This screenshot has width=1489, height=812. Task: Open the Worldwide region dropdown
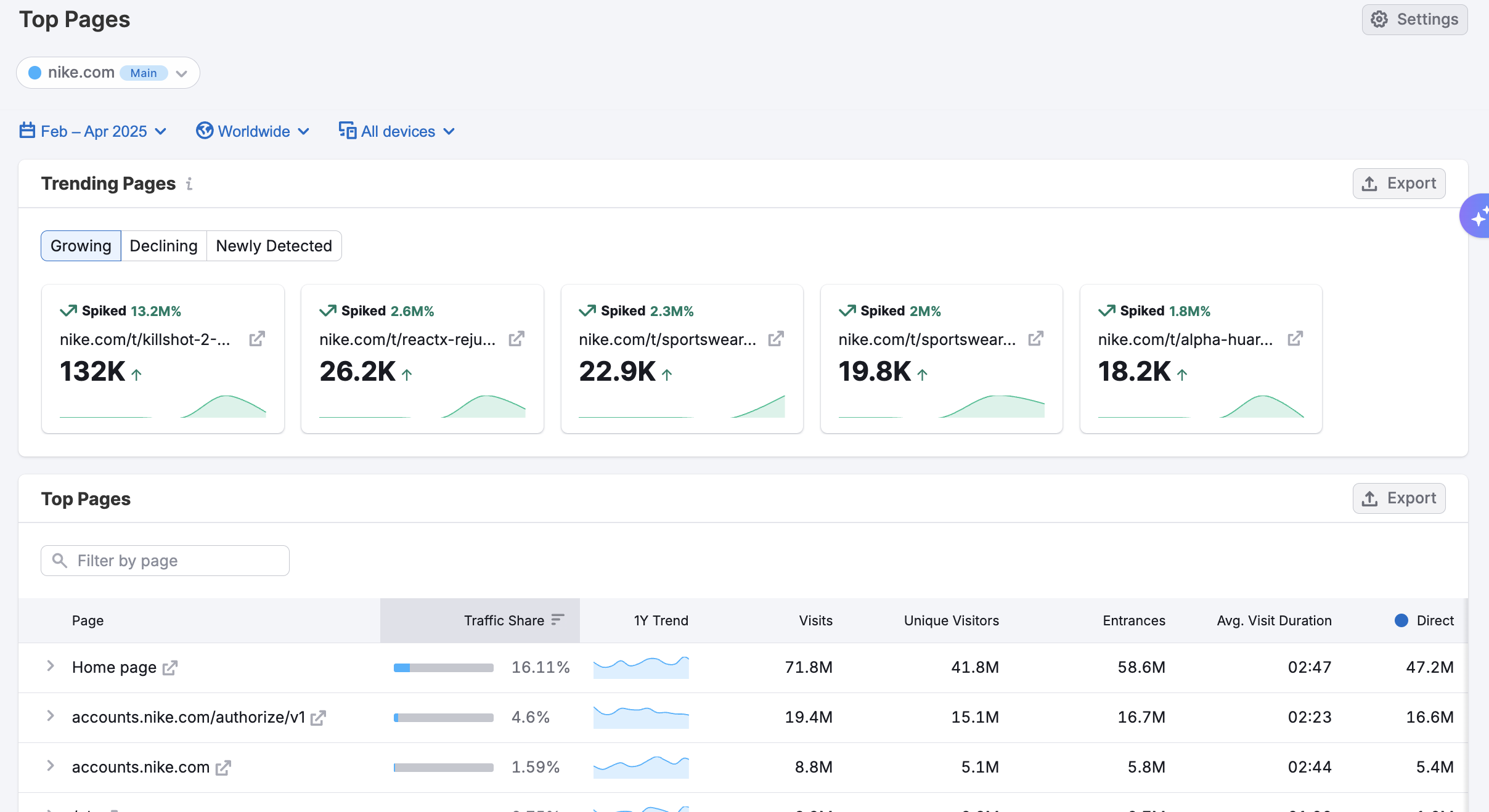click(x=253, y=131)
